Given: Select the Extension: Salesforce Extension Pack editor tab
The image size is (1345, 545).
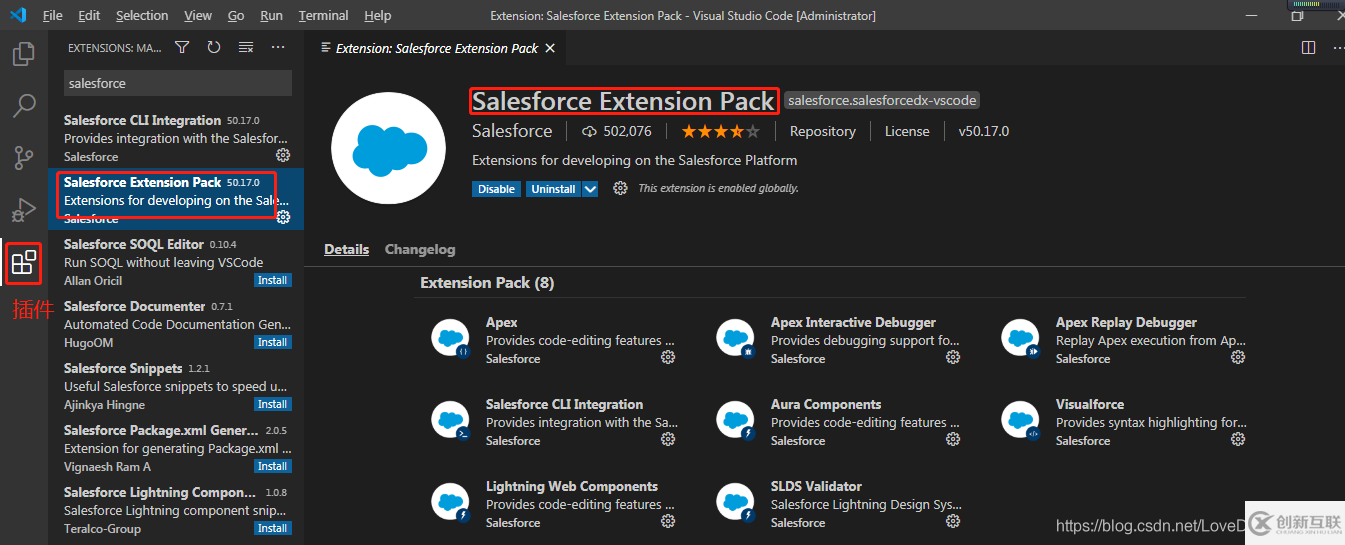Looking at the screenshot, I should point(436,48).
